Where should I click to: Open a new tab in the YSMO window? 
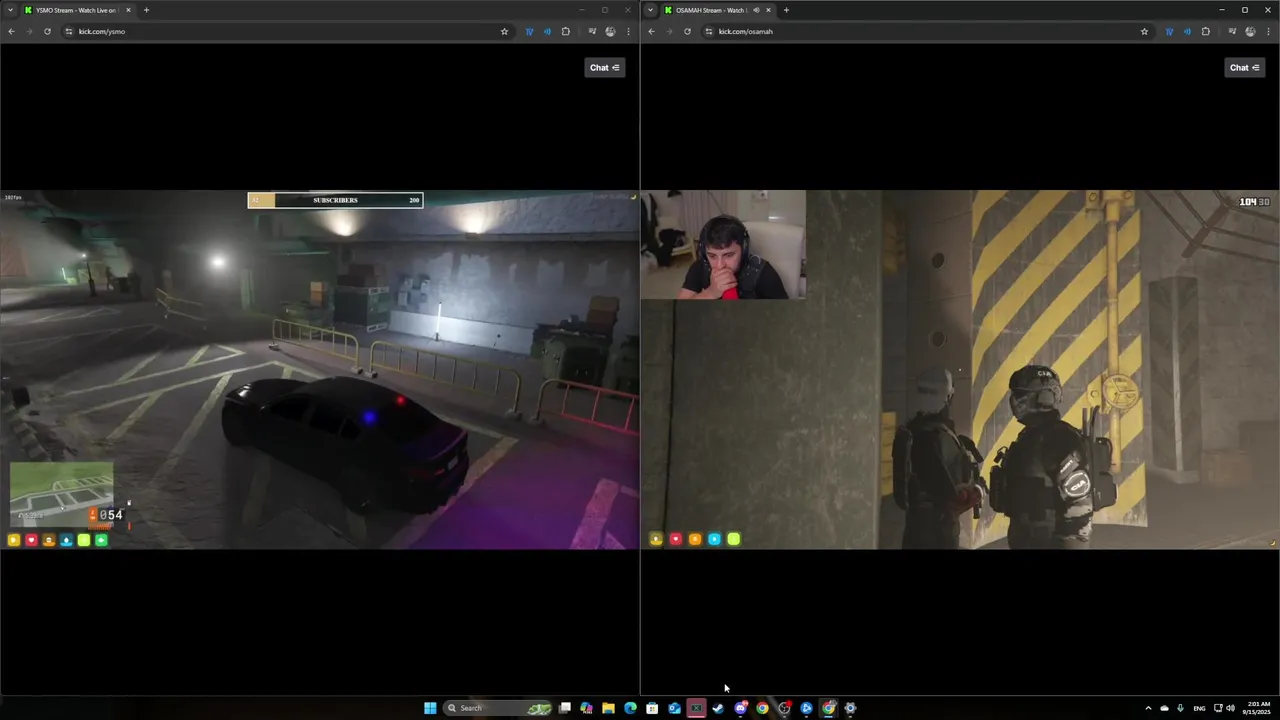pos(146,10)
